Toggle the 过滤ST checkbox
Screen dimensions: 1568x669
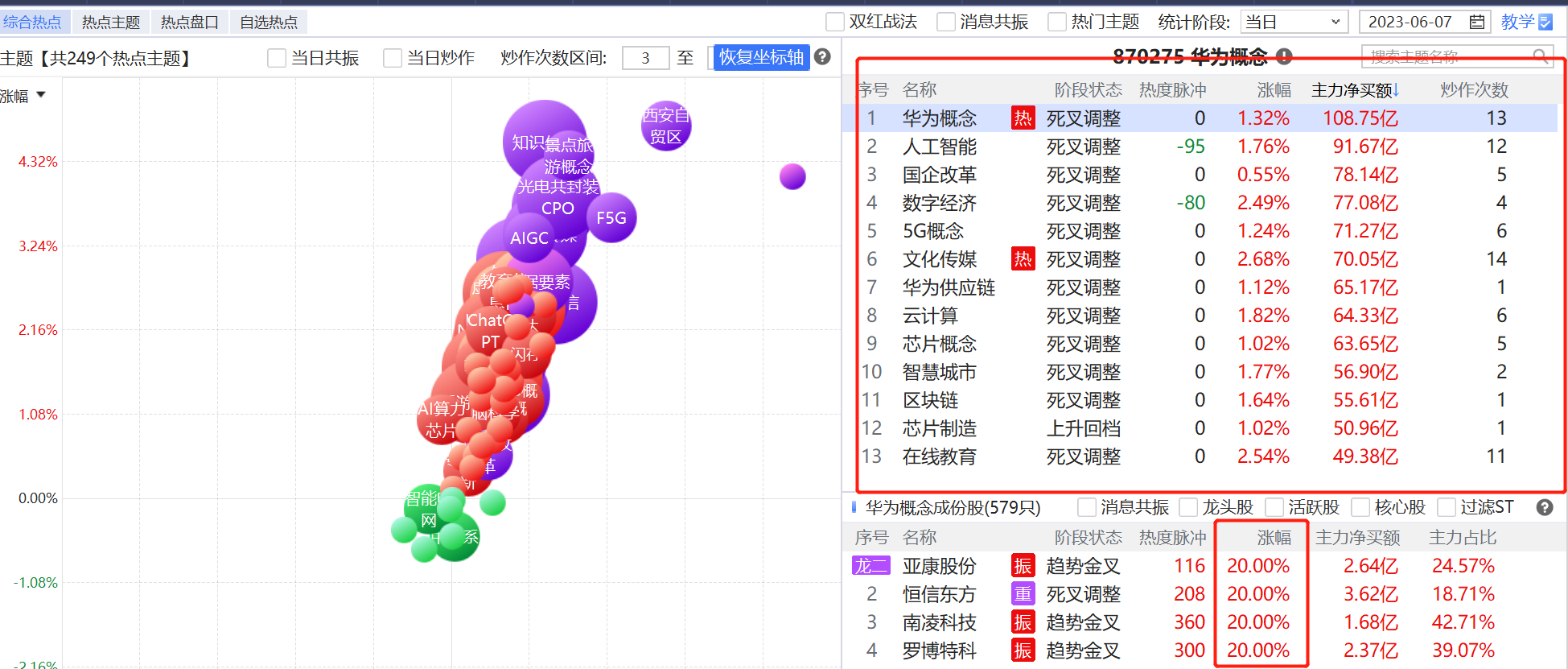pos(1447,507)
